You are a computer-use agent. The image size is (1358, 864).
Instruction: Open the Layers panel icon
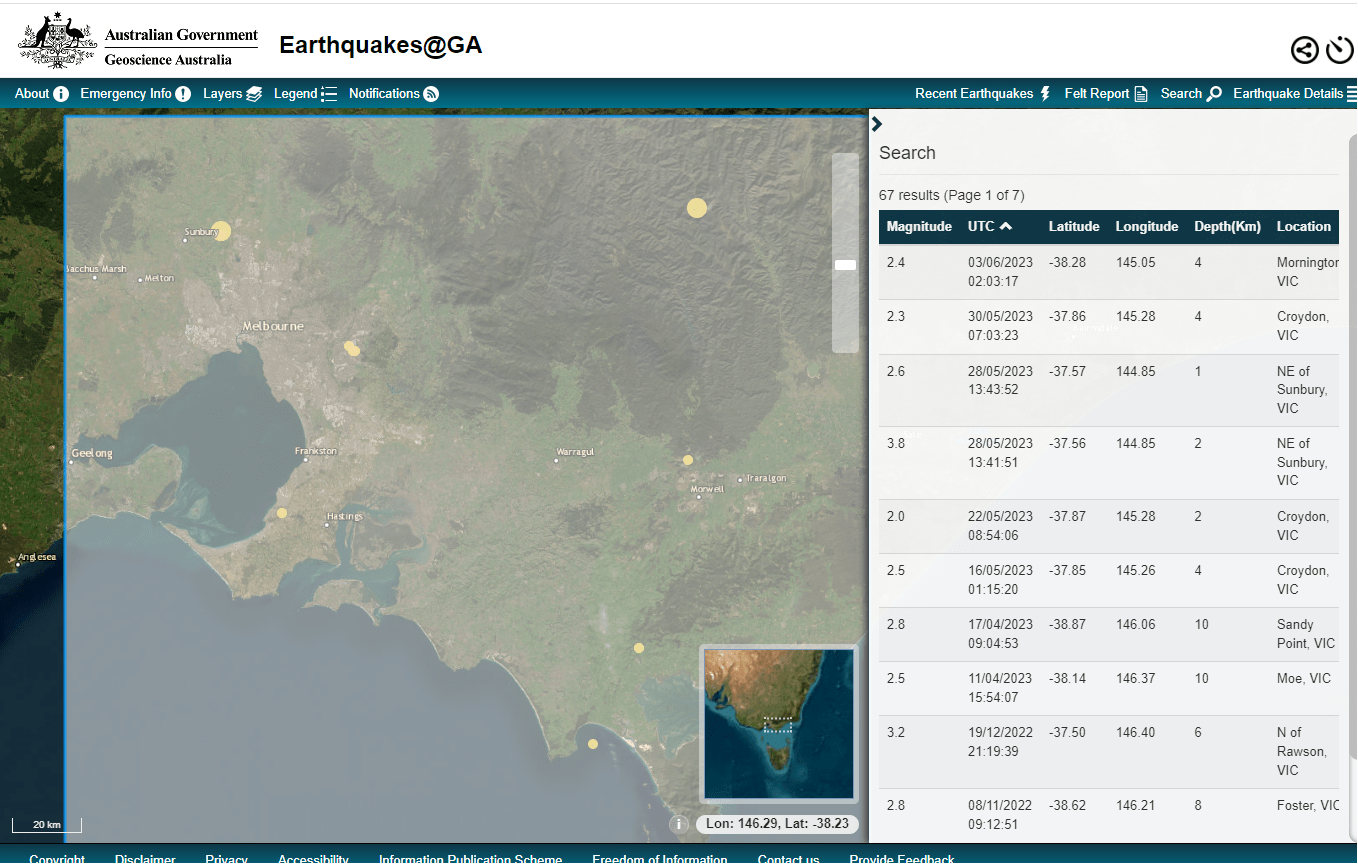(255, 93)
